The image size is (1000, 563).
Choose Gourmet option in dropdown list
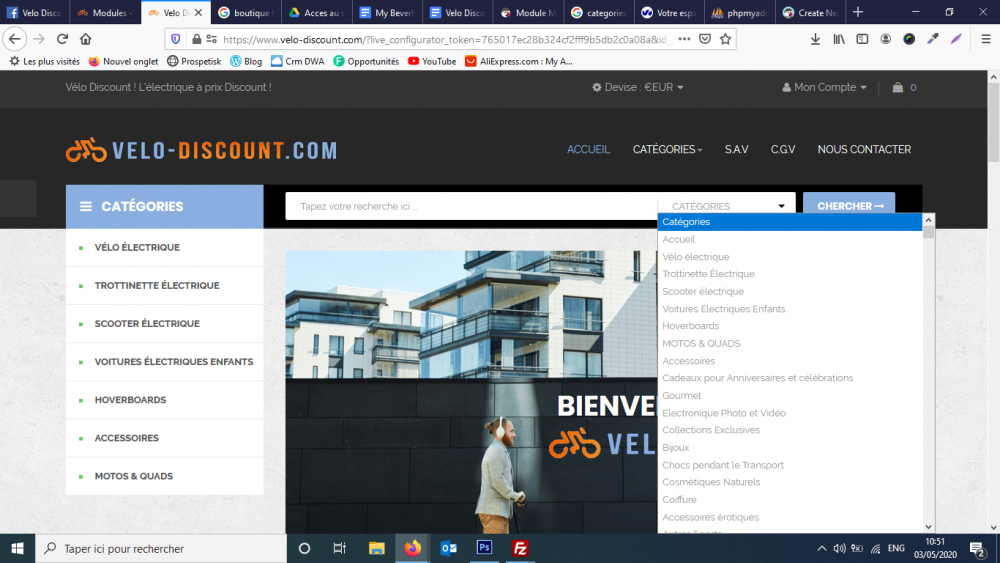681,395
